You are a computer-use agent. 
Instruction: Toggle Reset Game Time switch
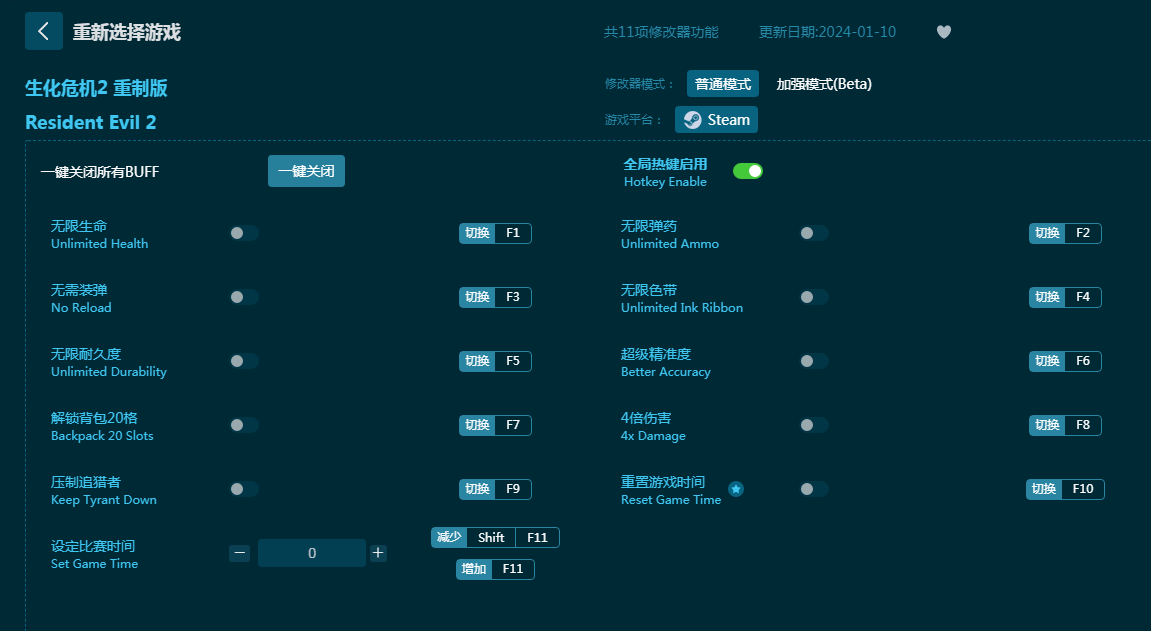[814, 489]
